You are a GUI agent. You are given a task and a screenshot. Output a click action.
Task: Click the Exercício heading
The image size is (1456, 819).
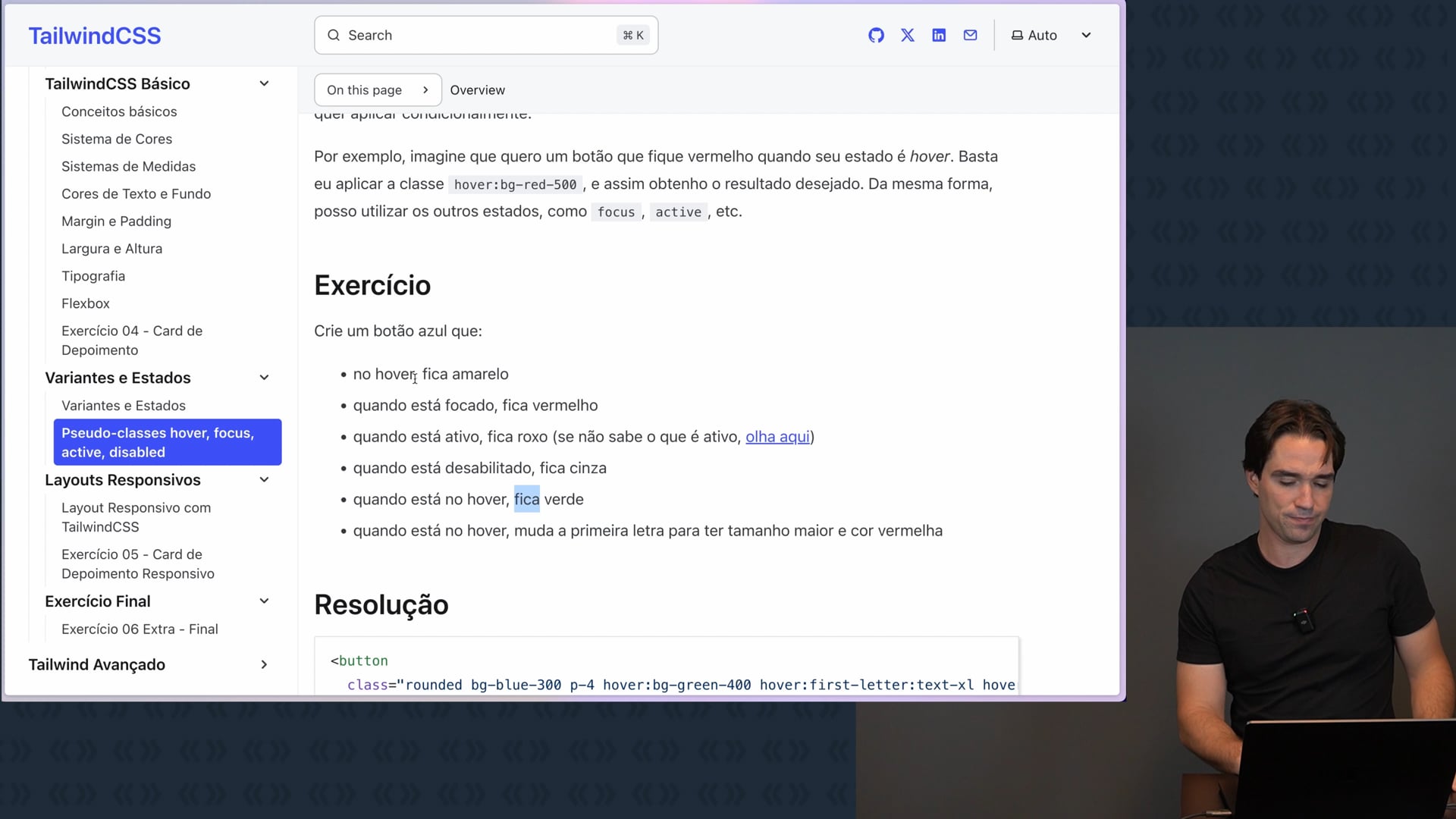(372, 286)
